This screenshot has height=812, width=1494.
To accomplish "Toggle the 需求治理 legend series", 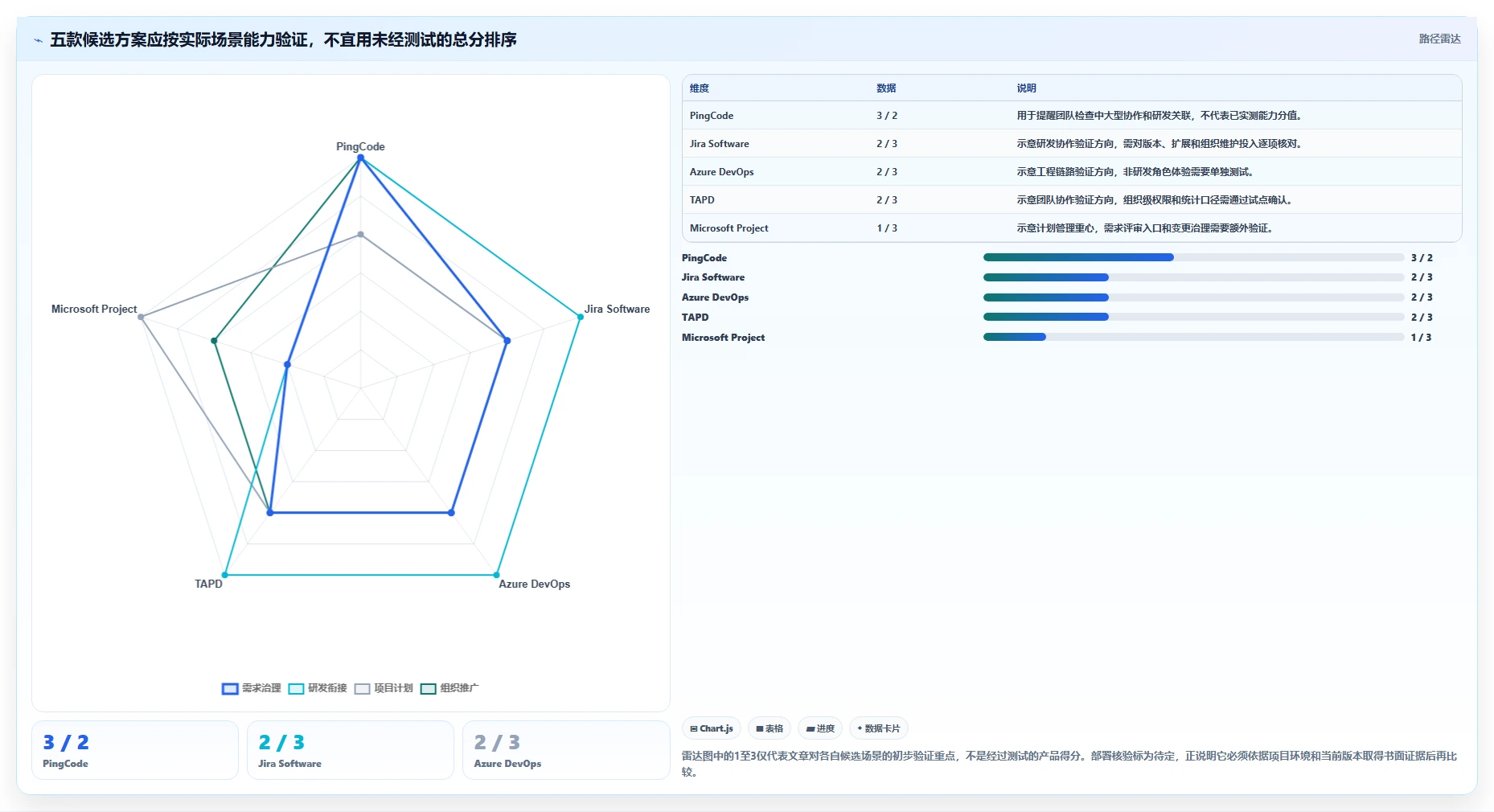I will (x=252, y=688).
